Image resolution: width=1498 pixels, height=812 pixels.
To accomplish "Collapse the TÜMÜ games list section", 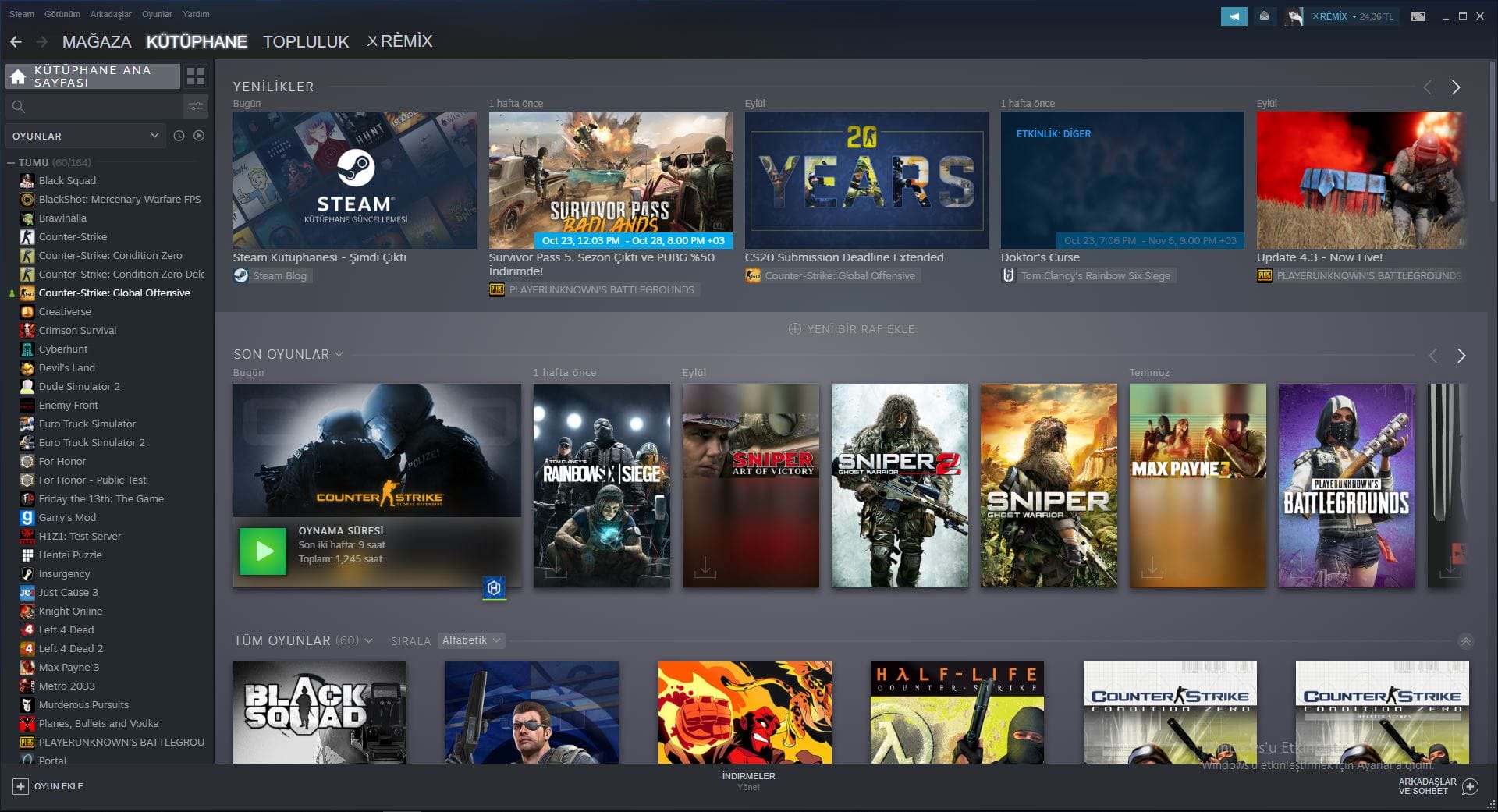I will point(11,163).
